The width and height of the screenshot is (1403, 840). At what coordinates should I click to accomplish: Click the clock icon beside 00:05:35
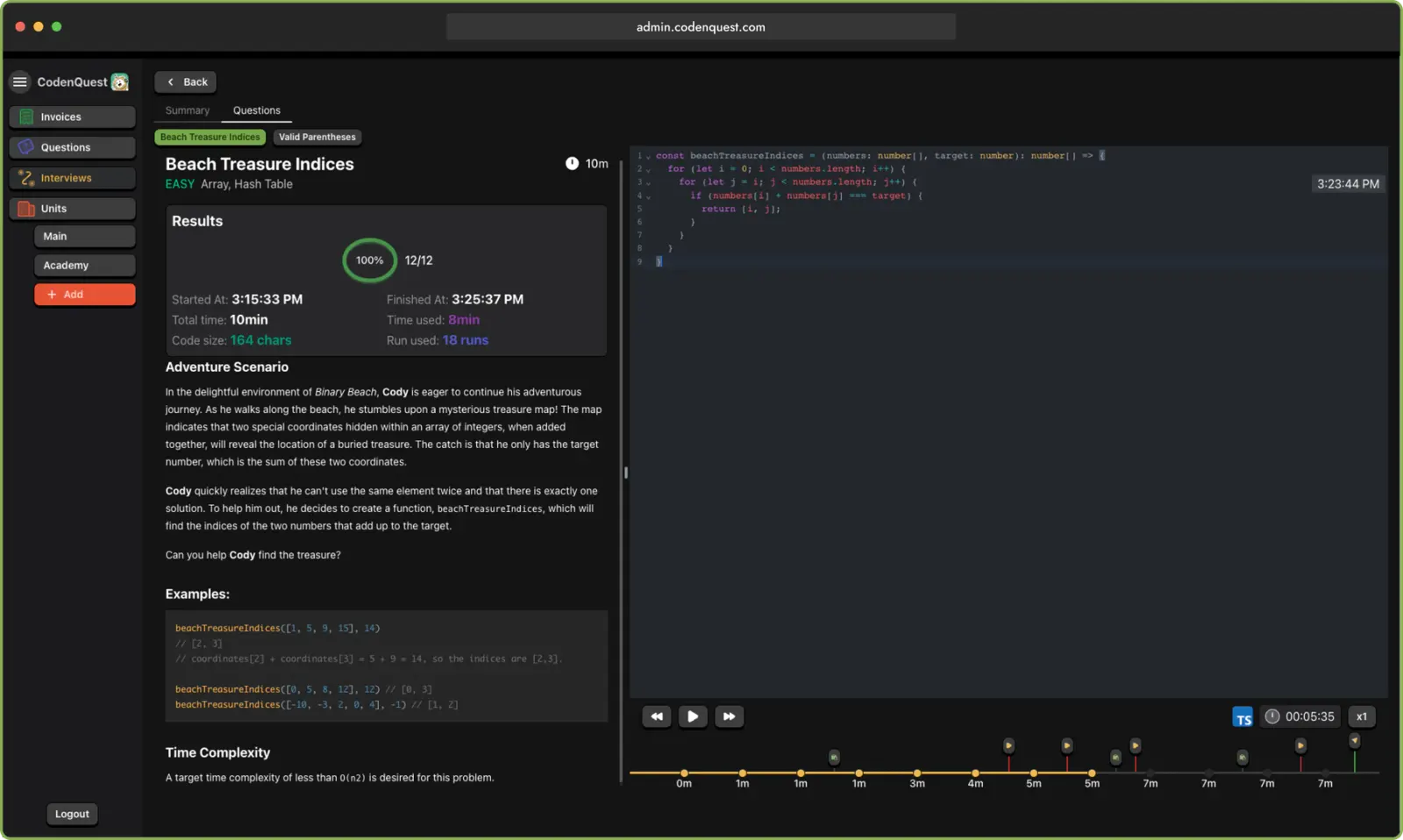coord(1272,716)
